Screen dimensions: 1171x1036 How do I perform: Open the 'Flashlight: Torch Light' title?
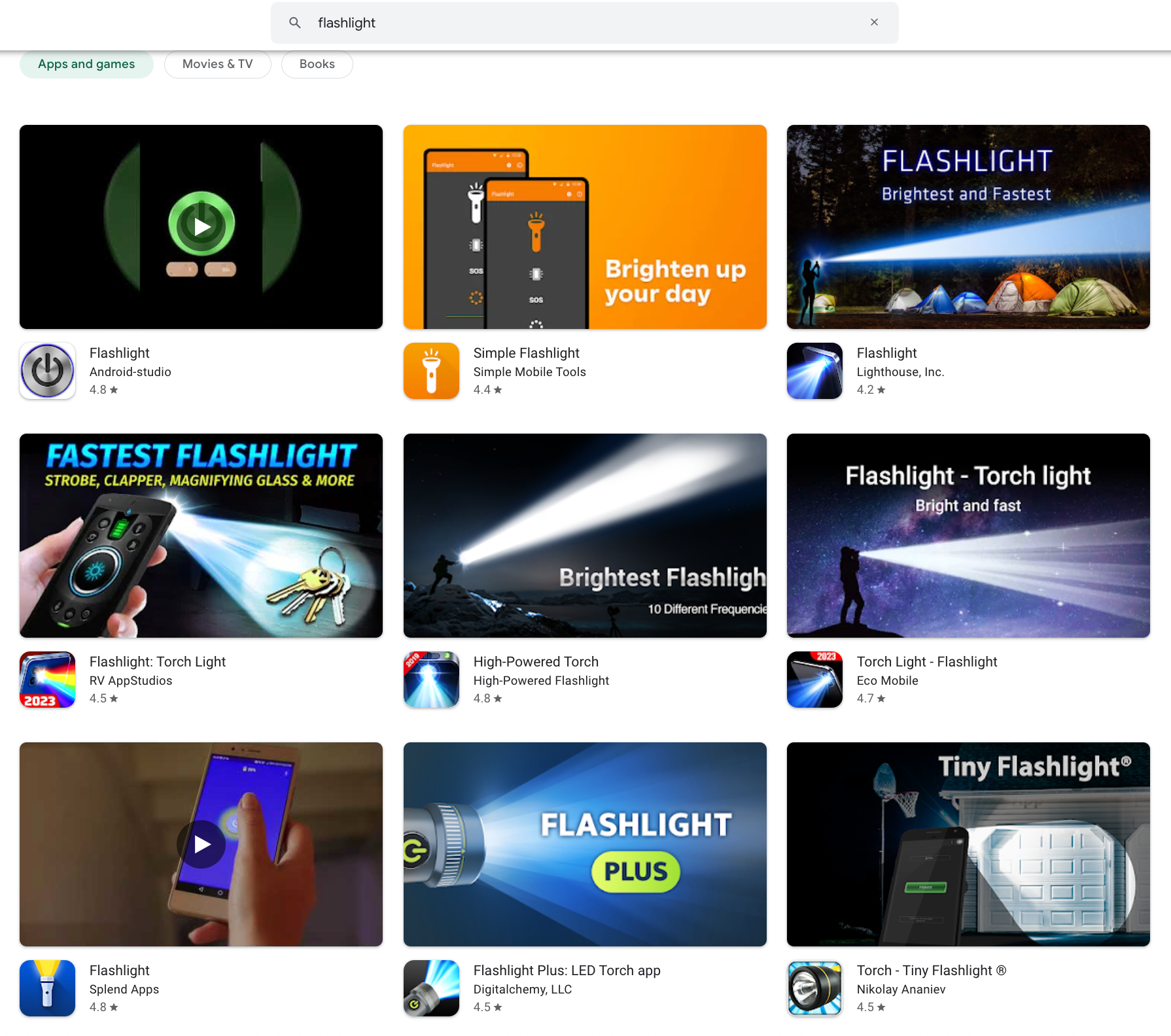pyautogui.click(x=158, y=662)
